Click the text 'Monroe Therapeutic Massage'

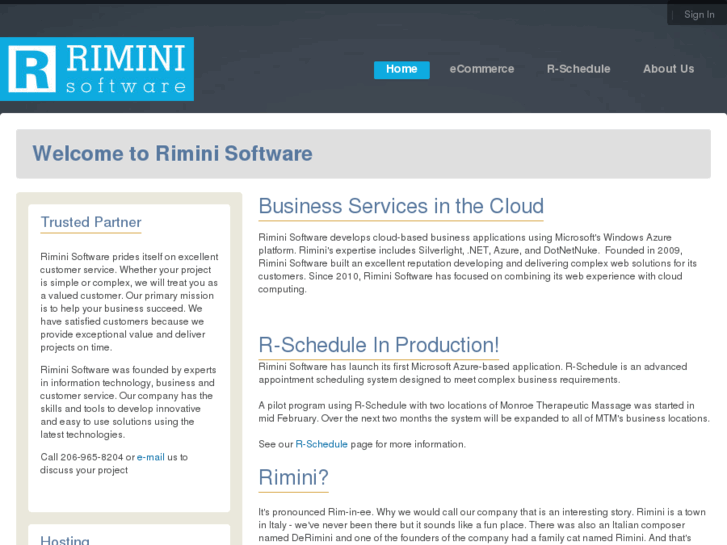pyautogui.click(x=566, y=405)
